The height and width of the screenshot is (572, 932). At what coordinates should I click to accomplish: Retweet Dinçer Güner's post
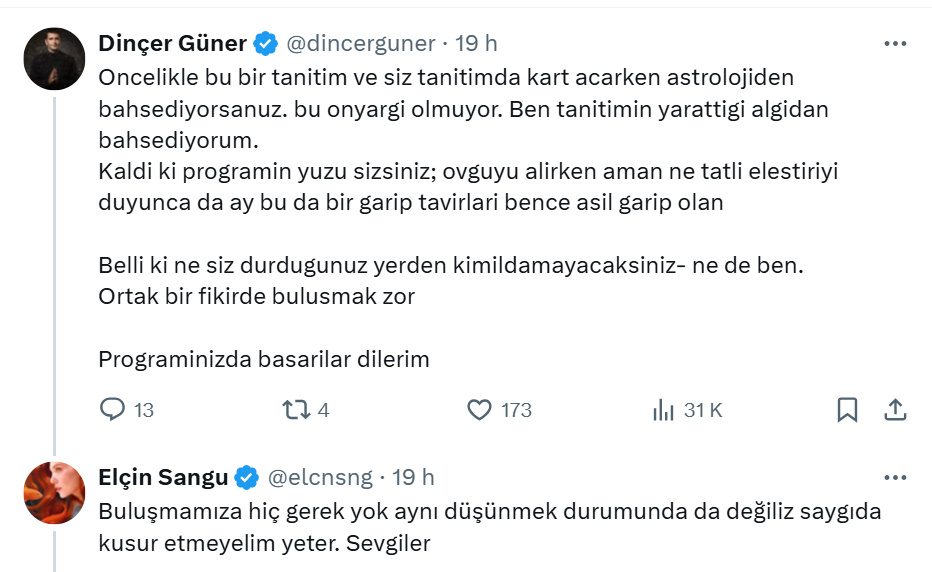[x=295, y=410]
